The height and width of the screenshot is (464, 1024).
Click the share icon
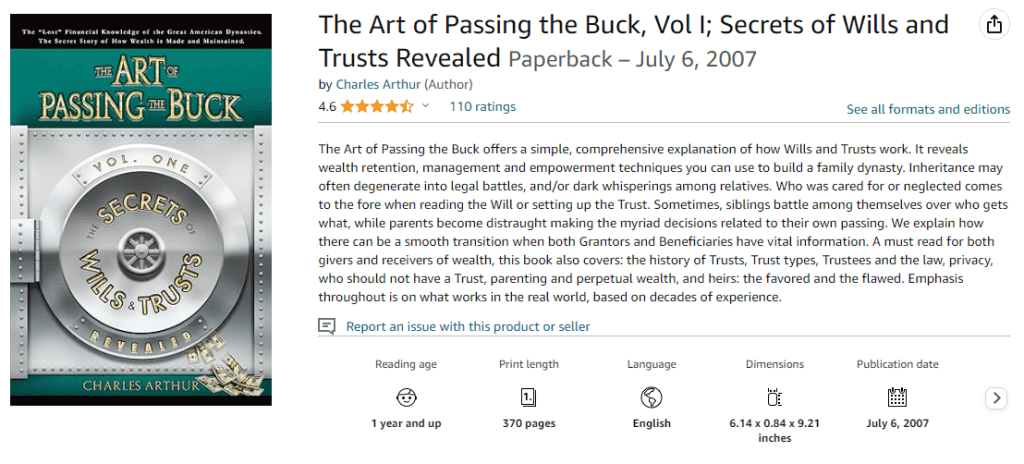coord(993,26)
